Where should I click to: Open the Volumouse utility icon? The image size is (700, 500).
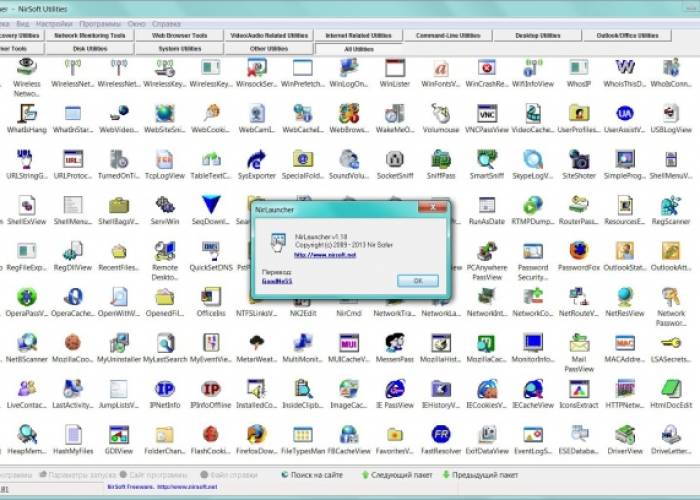click(441, 113)
